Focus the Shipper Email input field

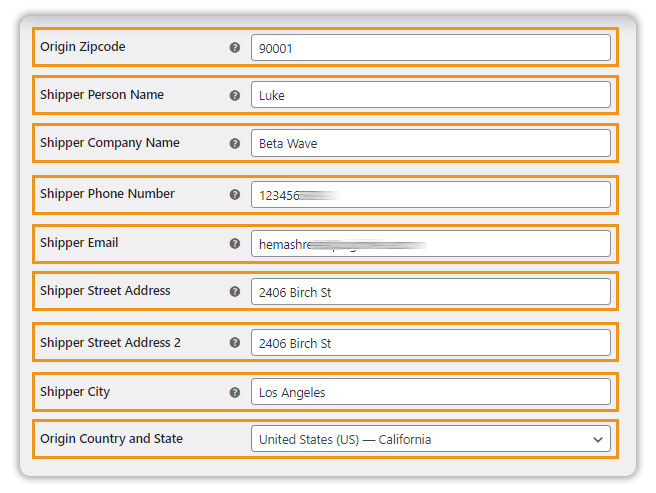point(430,244)
